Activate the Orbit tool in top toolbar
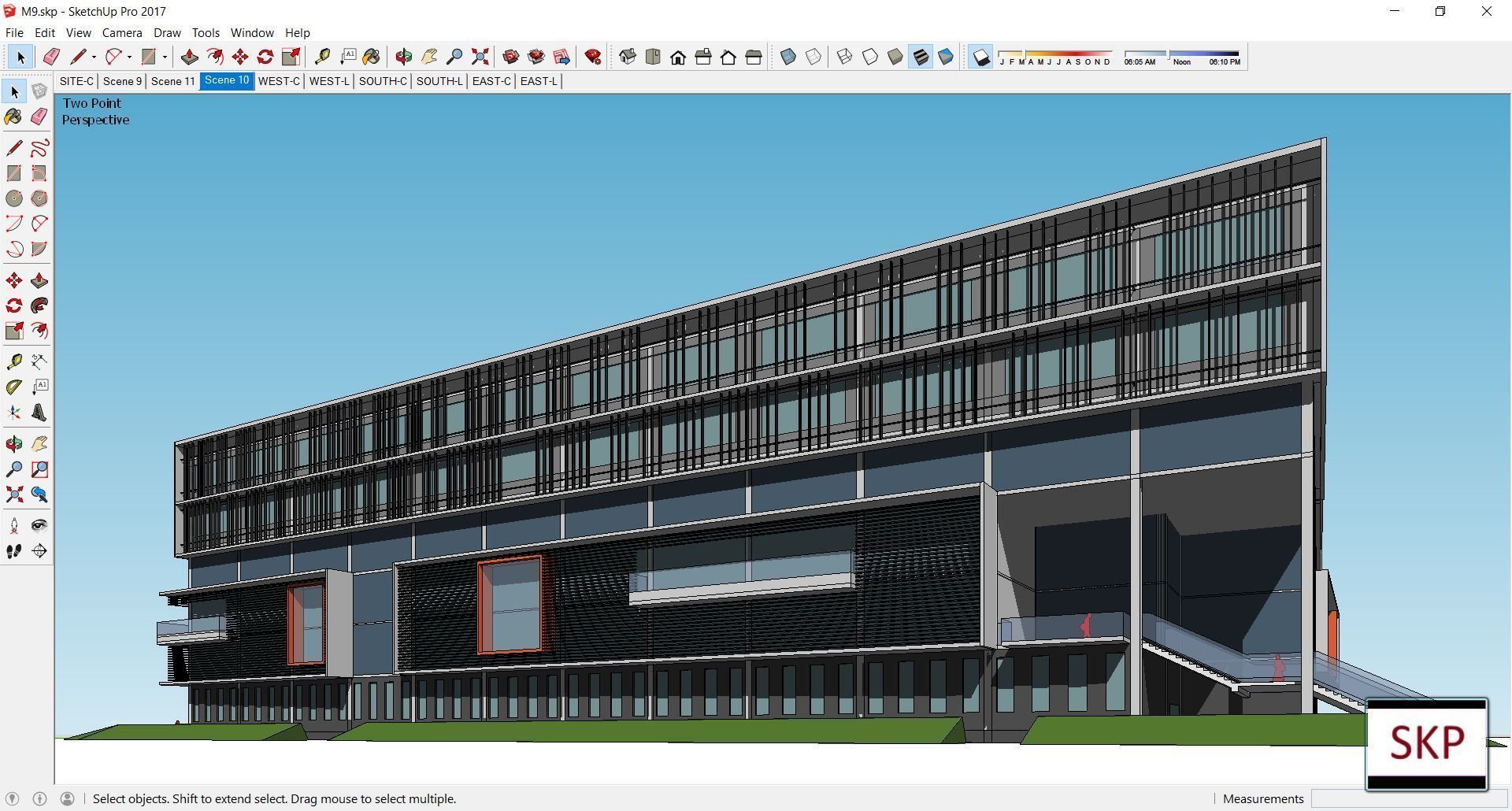1512x811 pixels. pos(404,57)
